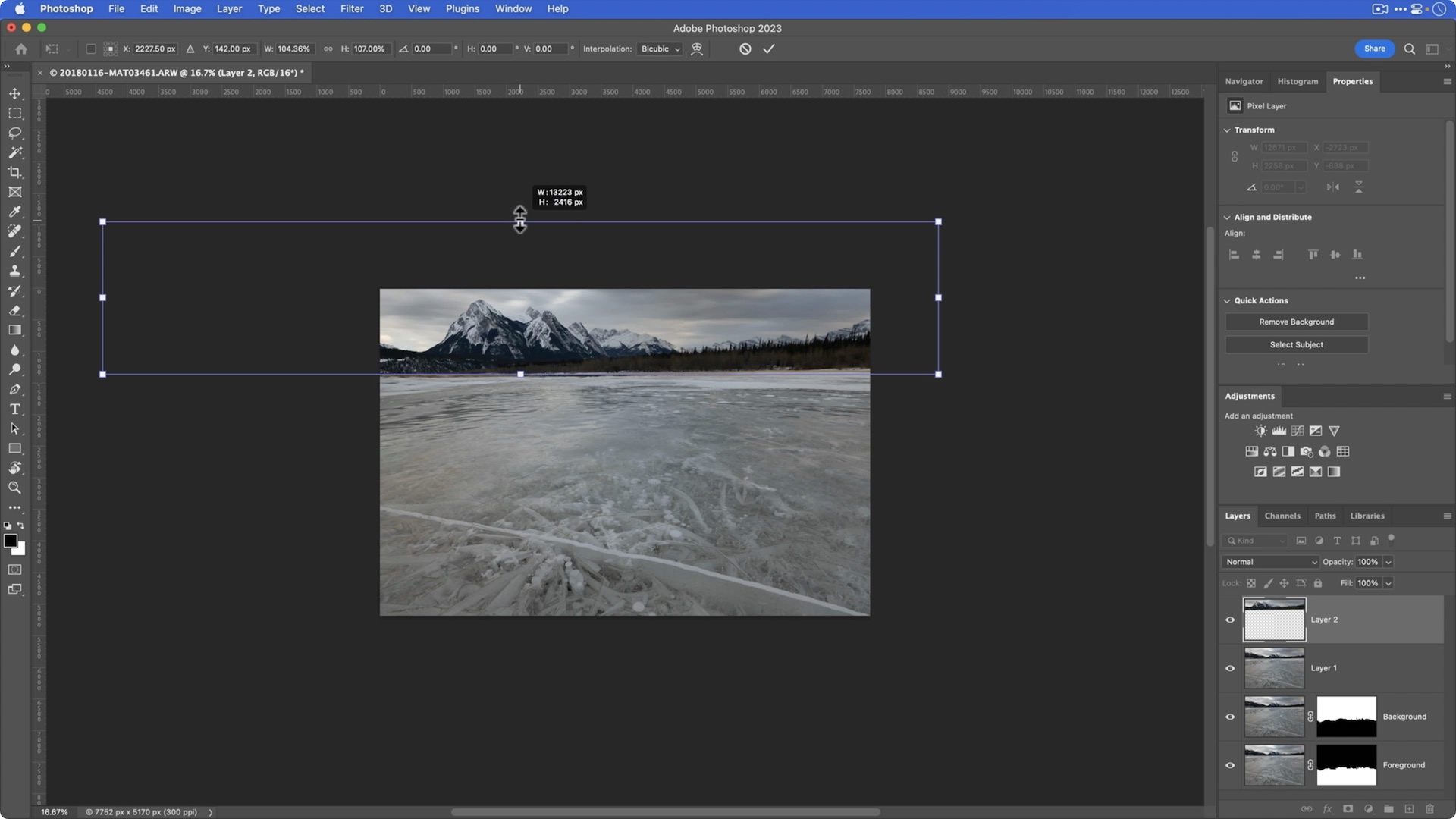This screenshot has width=1456, height=819.
Task: Click the Remove Background button
Action: pyautogui.click(x=1296, y=322)
